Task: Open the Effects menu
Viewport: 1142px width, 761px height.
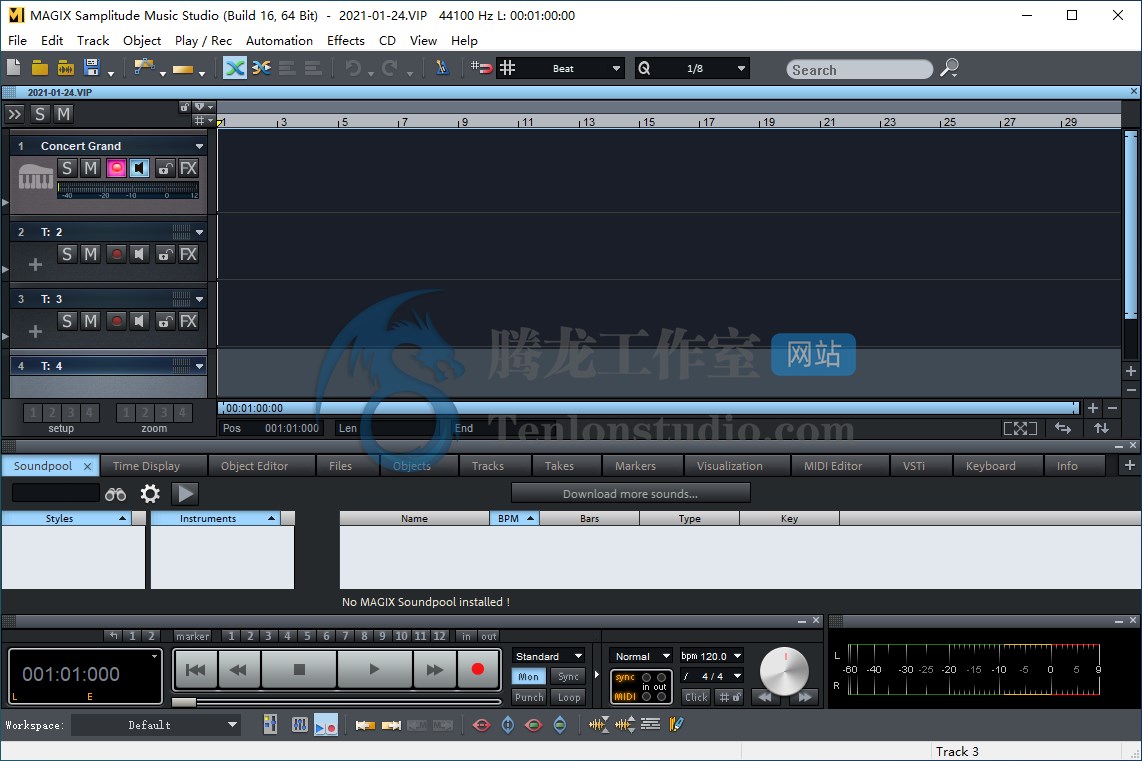Action: (x=345, y=41)
